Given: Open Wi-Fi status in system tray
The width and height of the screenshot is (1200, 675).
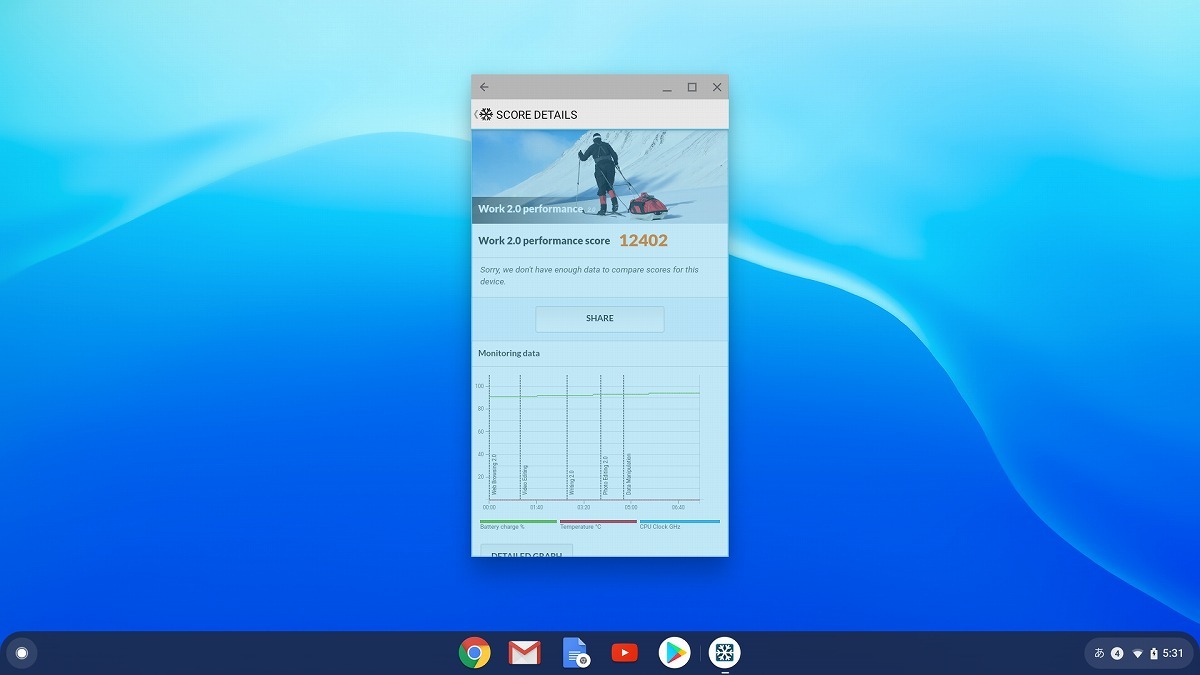Looking at the screenshot, I should coord(1137,653).
